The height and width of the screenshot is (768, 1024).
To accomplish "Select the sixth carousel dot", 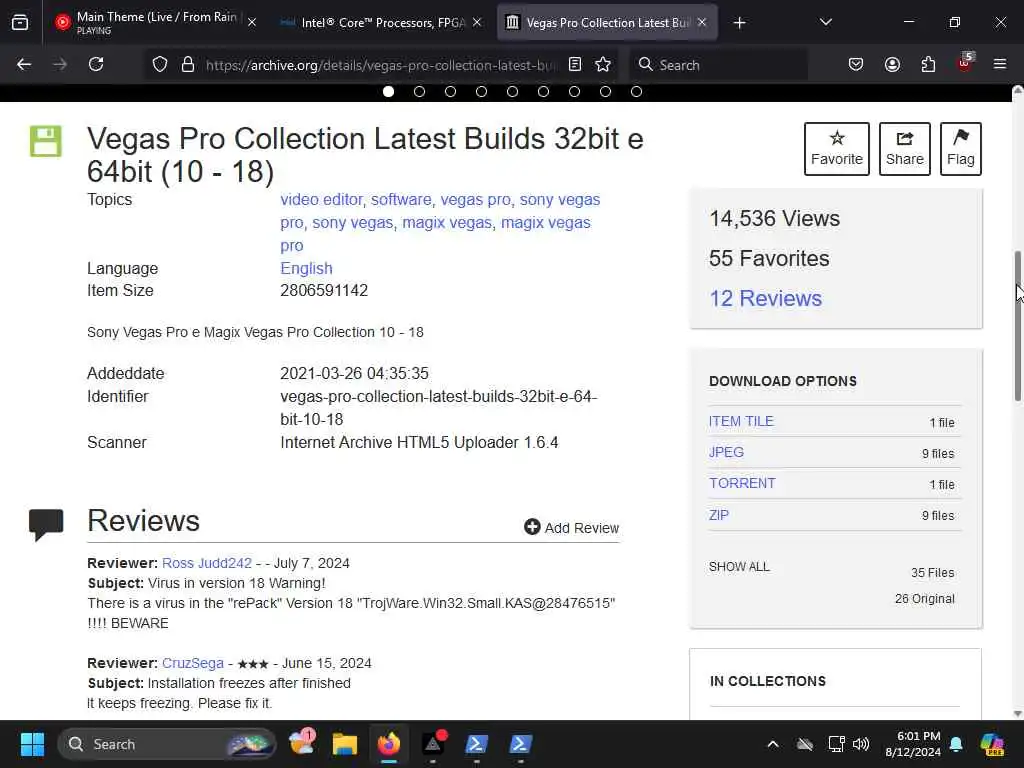I will pos(543,91).
